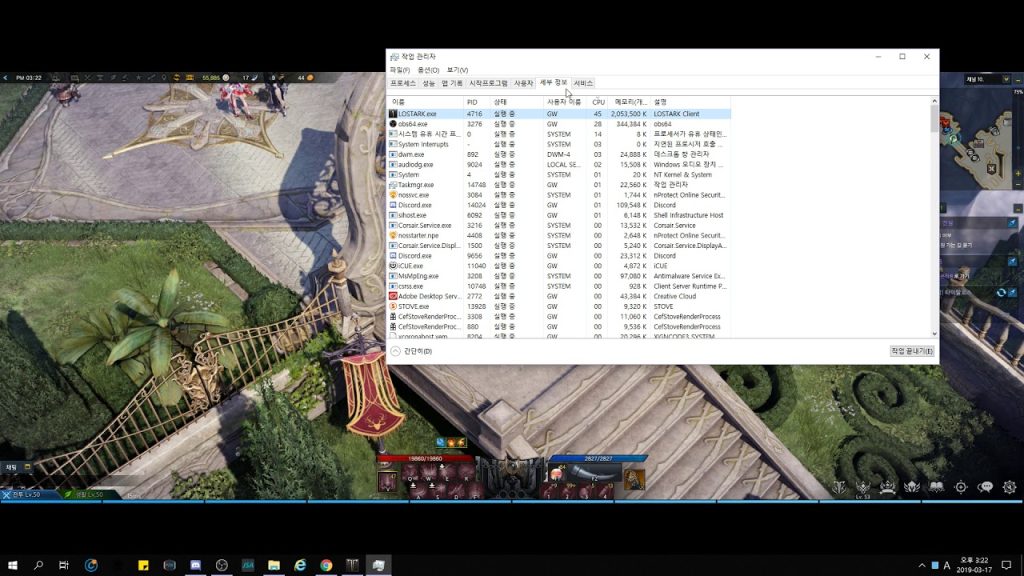This screenshot has height=576, width=1024.
Task: Open the 파일(F) menu
Action: 399,70
